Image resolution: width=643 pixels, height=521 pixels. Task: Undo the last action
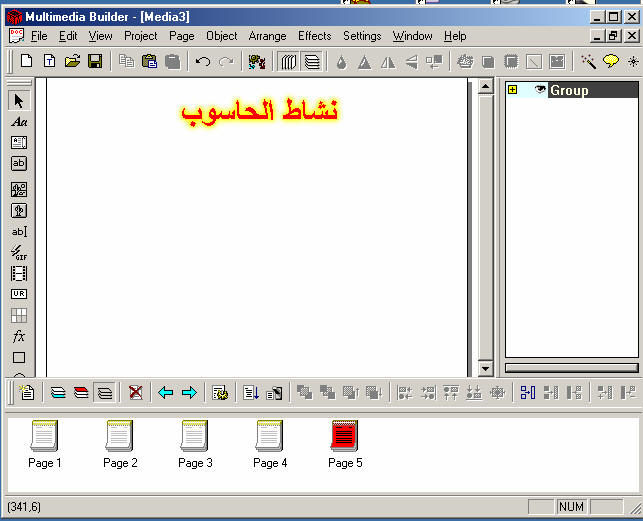click(x=203, y=62)
